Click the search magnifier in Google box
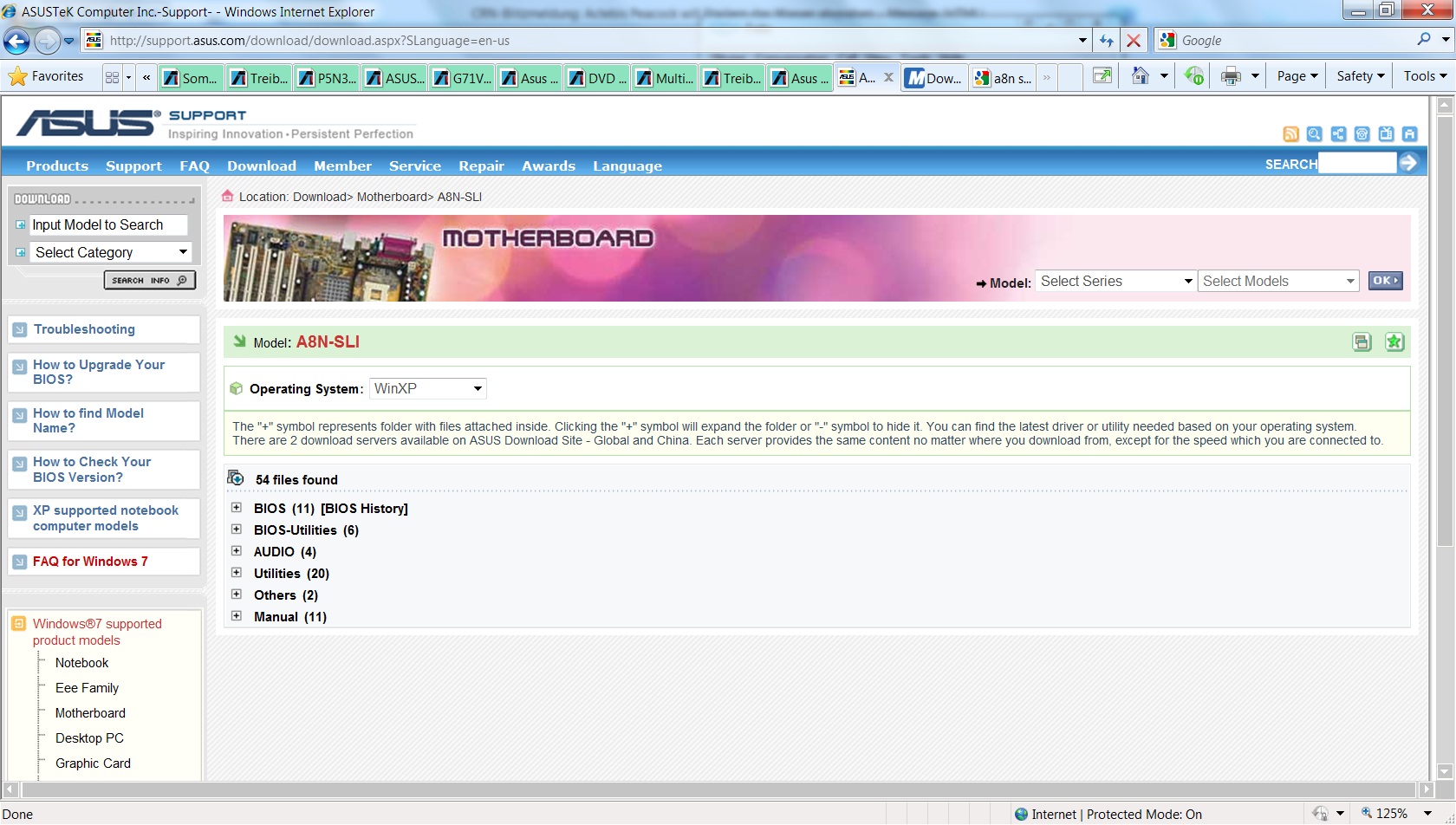 click(x=1424, y=40)
